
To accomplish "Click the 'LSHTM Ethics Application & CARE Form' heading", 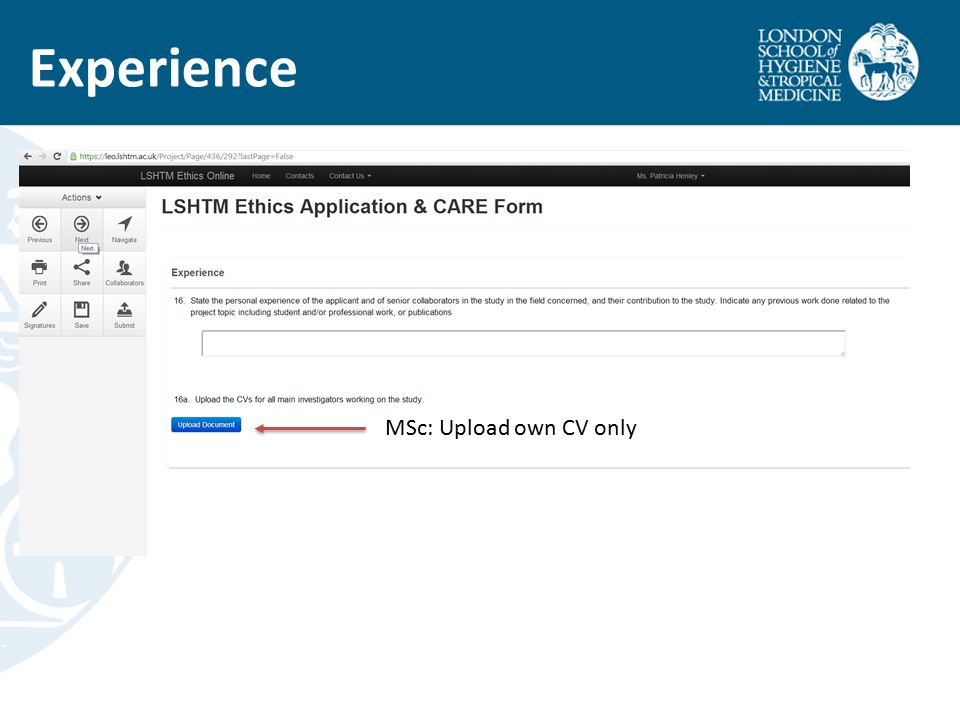I will [x=352, y=206].
